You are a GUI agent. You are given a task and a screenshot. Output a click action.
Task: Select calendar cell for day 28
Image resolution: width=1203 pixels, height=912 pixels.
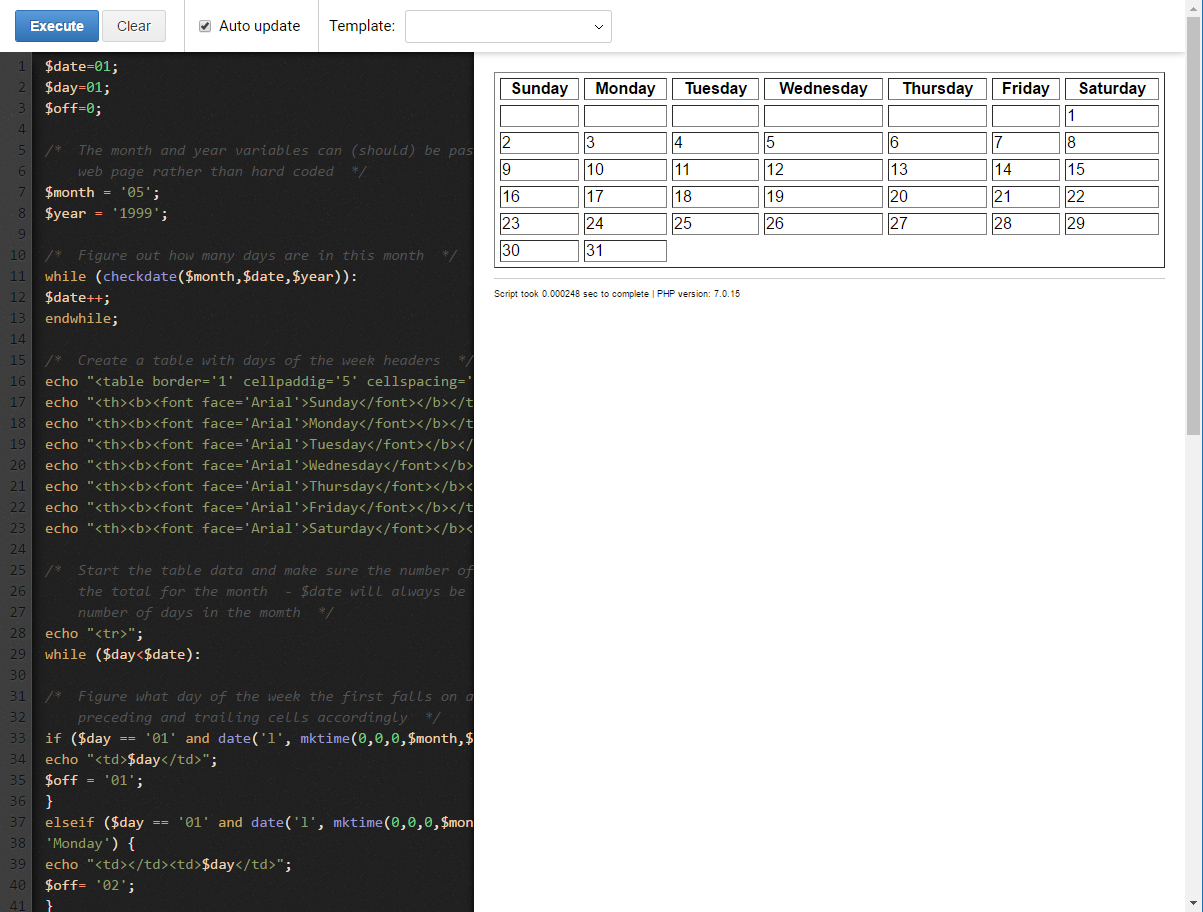[x=1026, y=224]
